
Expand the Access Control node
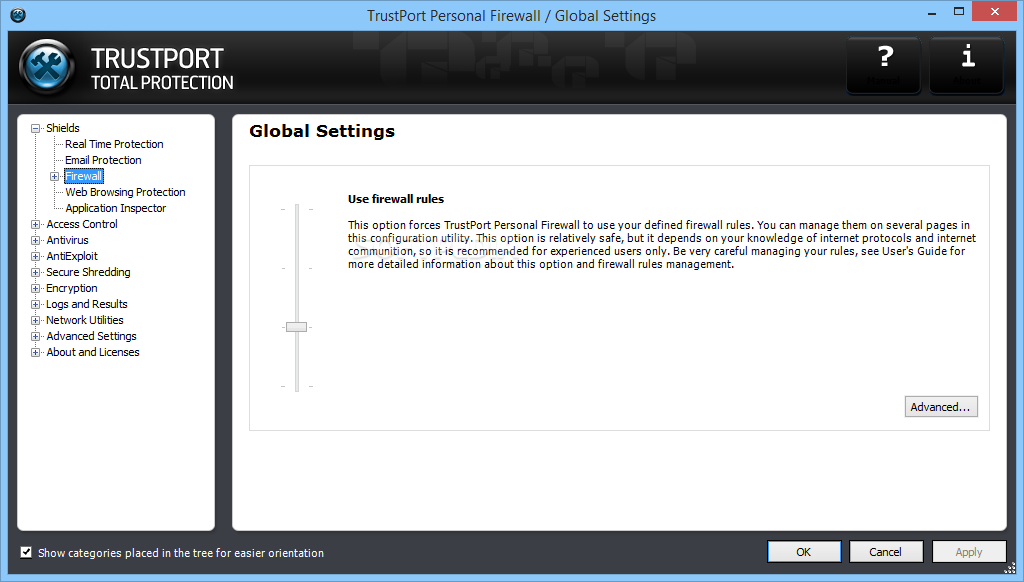[x=35, y=224]
